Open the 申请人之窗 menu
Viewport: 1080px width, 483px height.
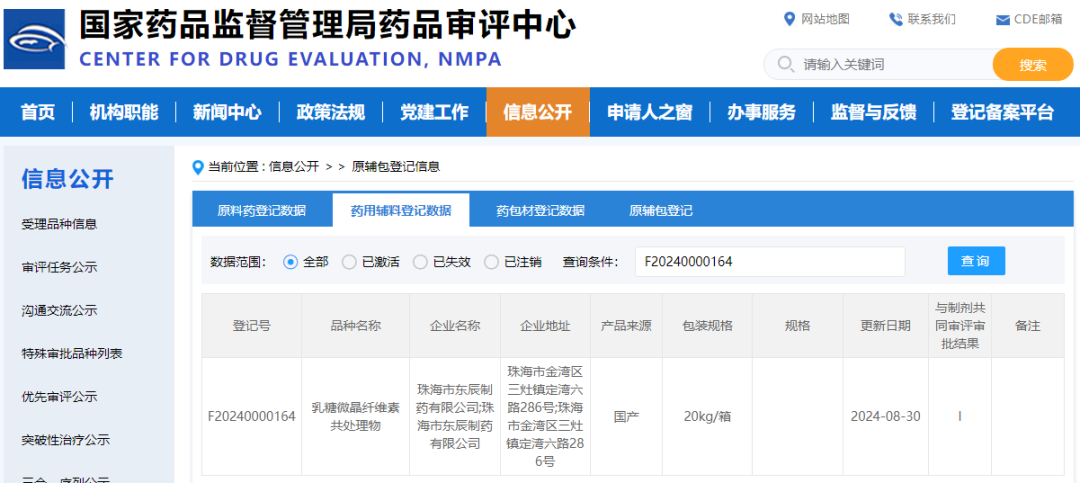point(650,112)
